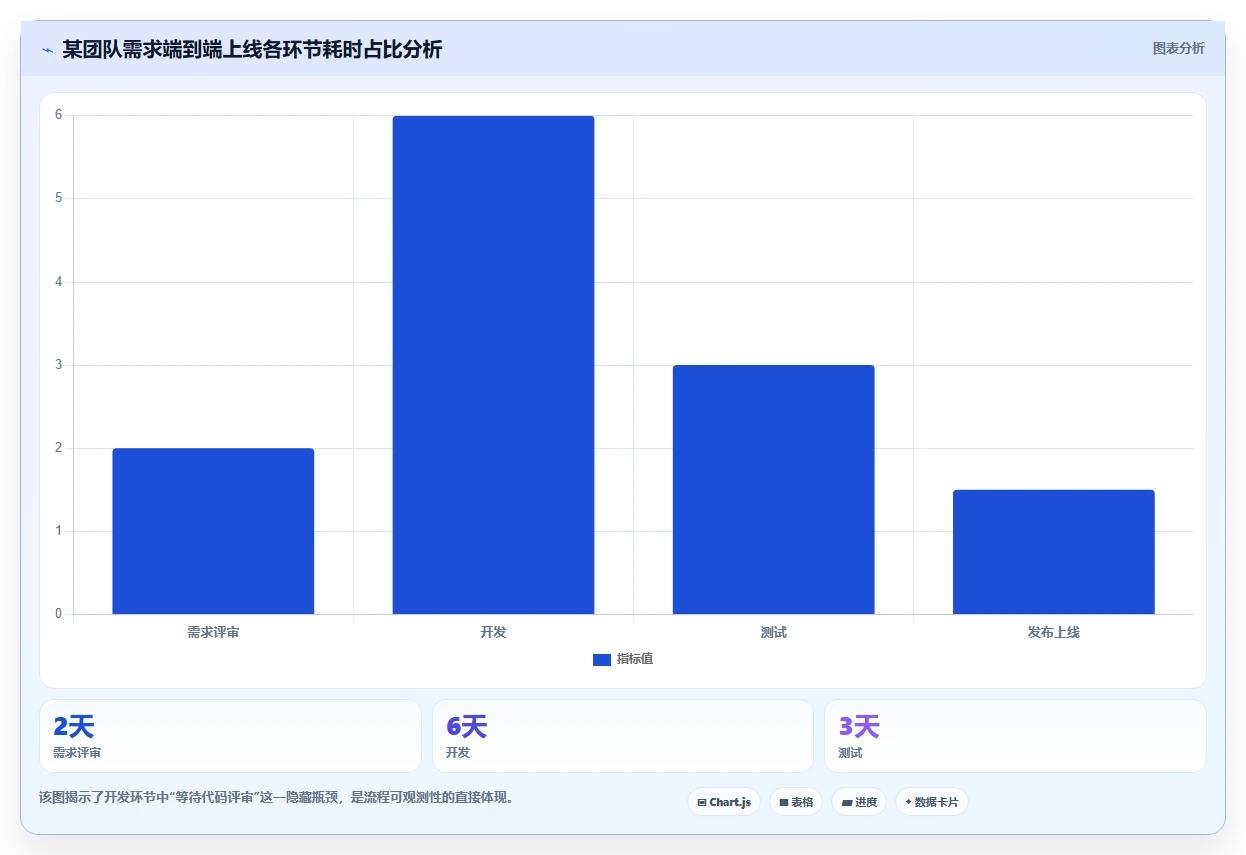Select the 表格 tag chip
The width and height of the screenshot is (1246, 855).
(x=796, y=802)
